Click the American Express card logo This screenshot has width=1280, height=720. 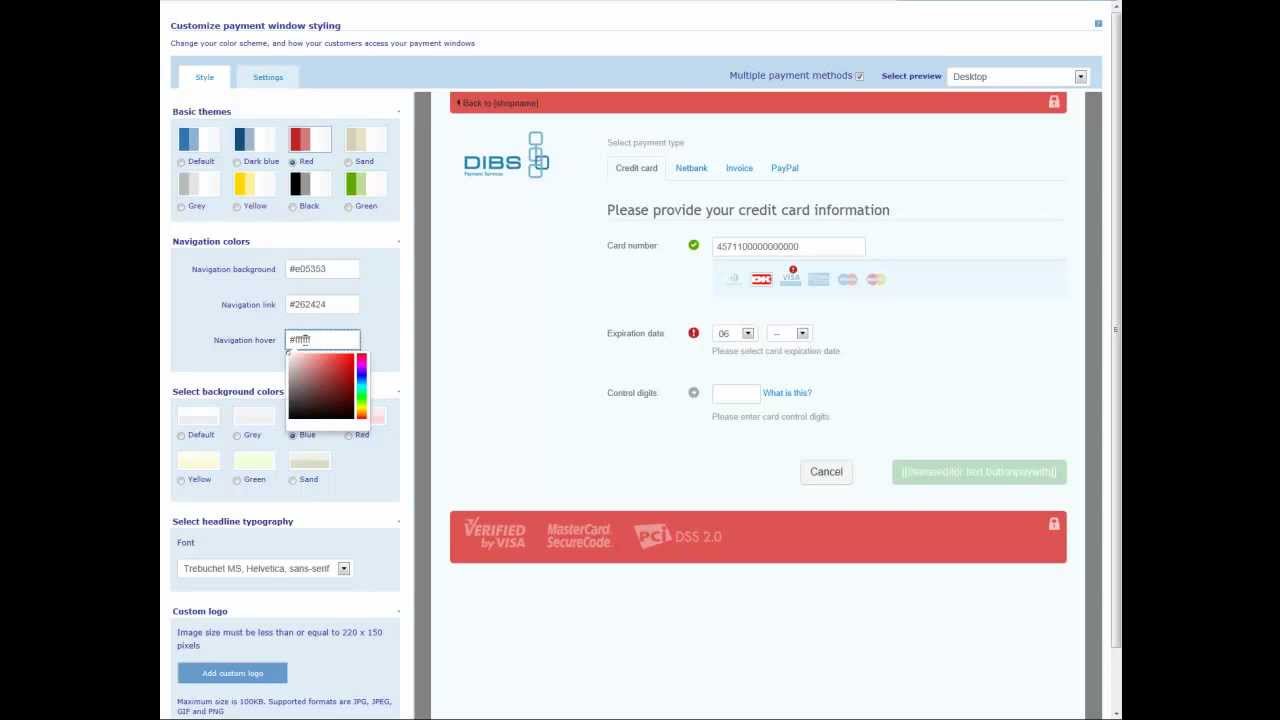pyautogui.click(x=819, y=279)
